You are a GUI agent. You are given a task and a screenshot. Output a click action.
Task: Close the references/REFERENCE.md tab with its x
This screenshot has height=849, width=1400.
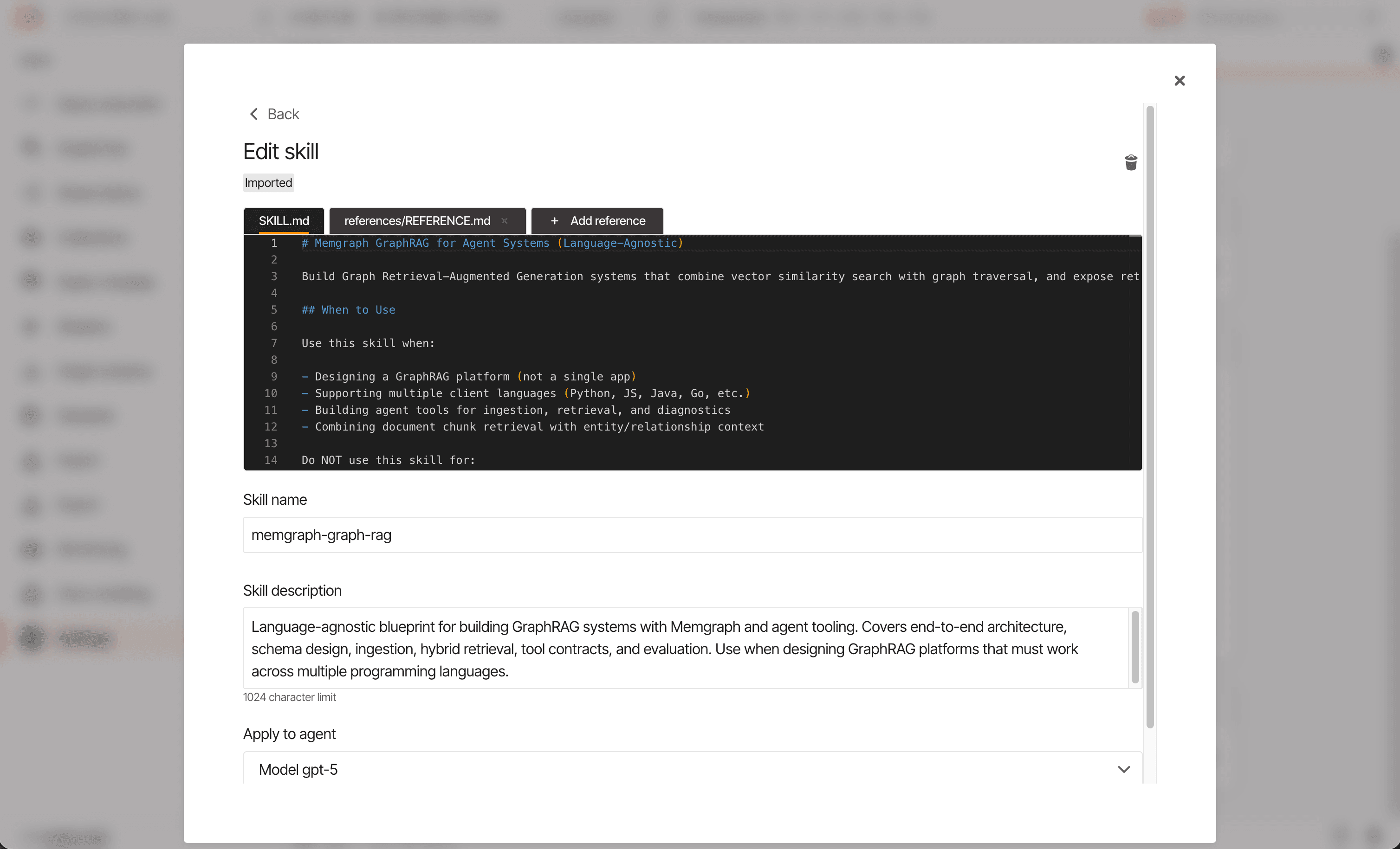505,221
